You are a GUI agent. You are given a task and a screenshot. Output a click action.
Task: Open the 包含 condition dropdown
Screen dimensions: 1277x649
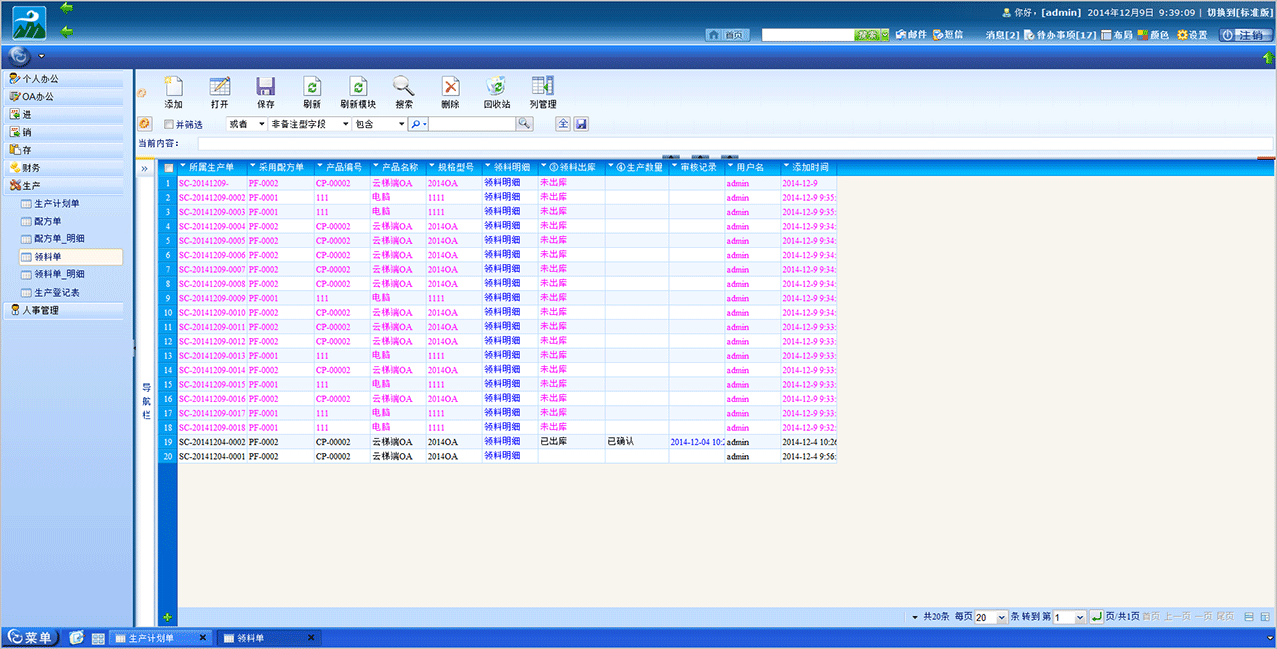[x=380, y=124]
